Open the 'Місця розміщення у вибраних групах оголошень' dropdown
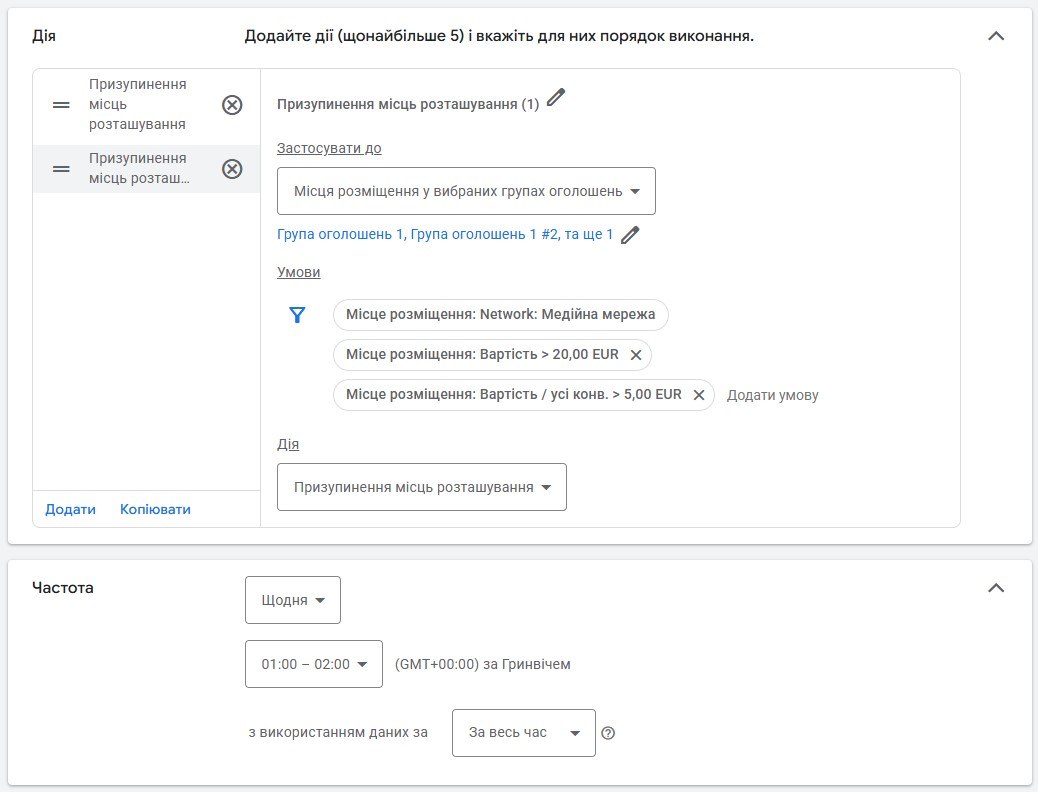 (x=466, y=191)
